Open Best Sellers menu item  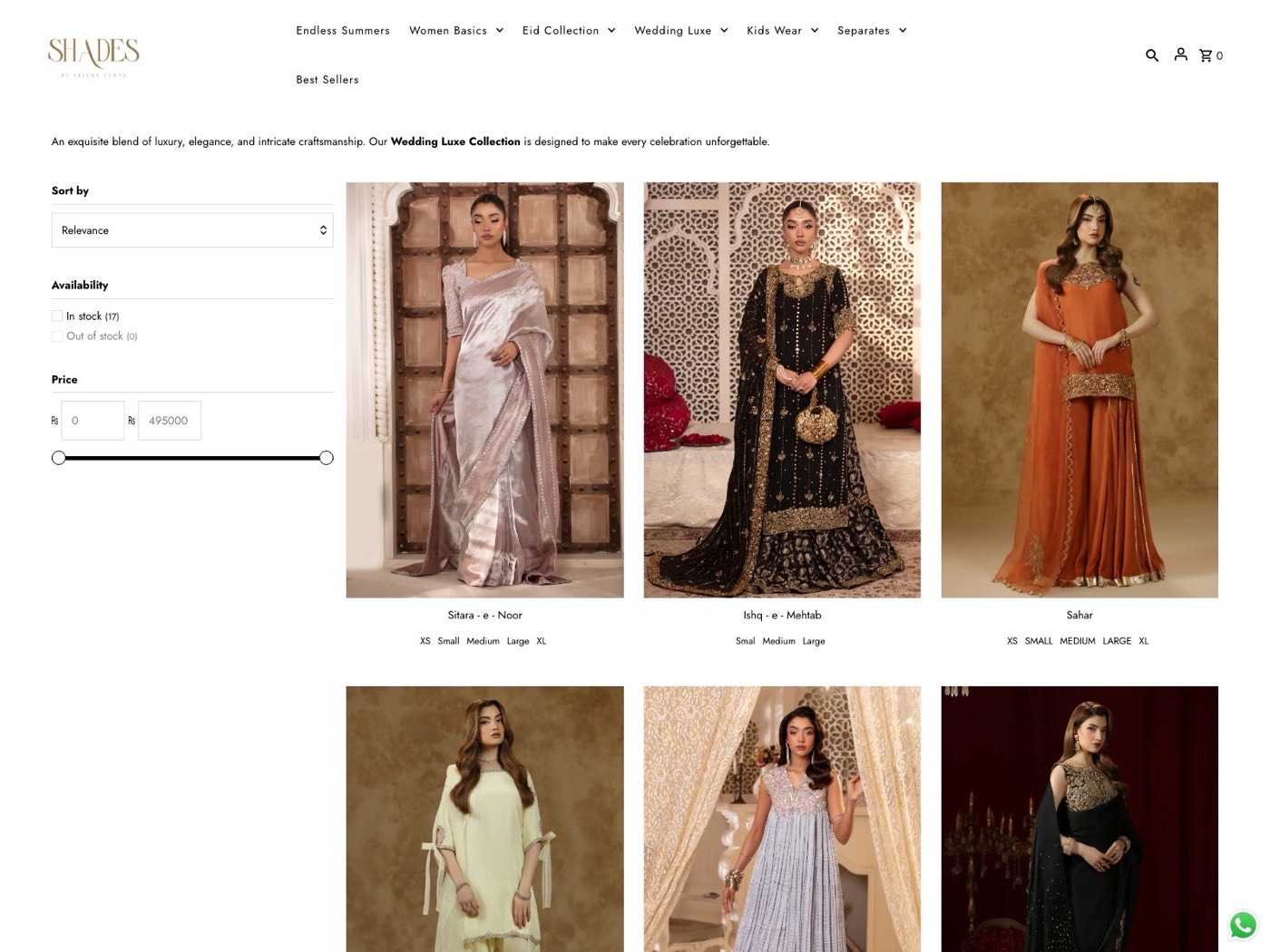(x=327, y=80)
